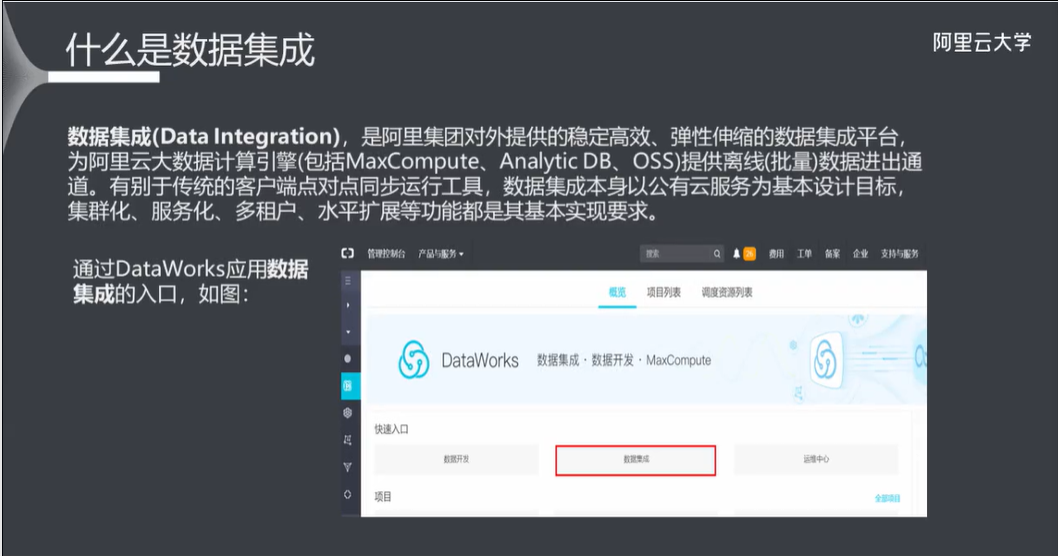The height and width of the screenshot is (556, 1058).
Task: Open the 费用 menu
Action: (x=777, y=254)
